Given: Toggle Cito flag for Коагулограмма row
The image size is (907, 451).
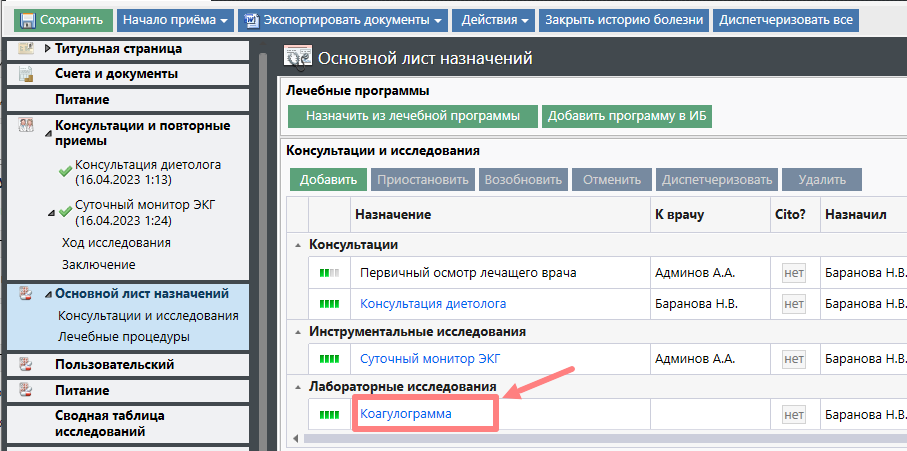Looking at the screenshot, I should pos(794,415).
